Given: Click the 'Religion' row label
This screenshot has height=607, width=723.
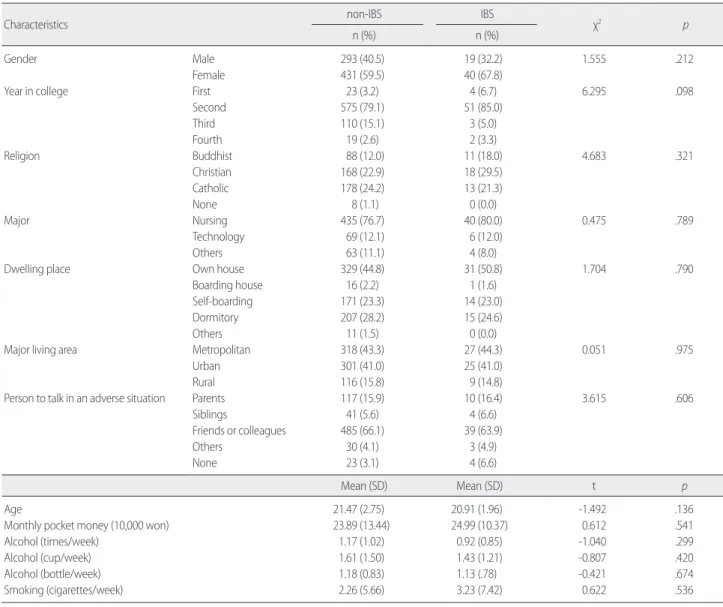Looking at the screenshot, I should tap(22, 156).
